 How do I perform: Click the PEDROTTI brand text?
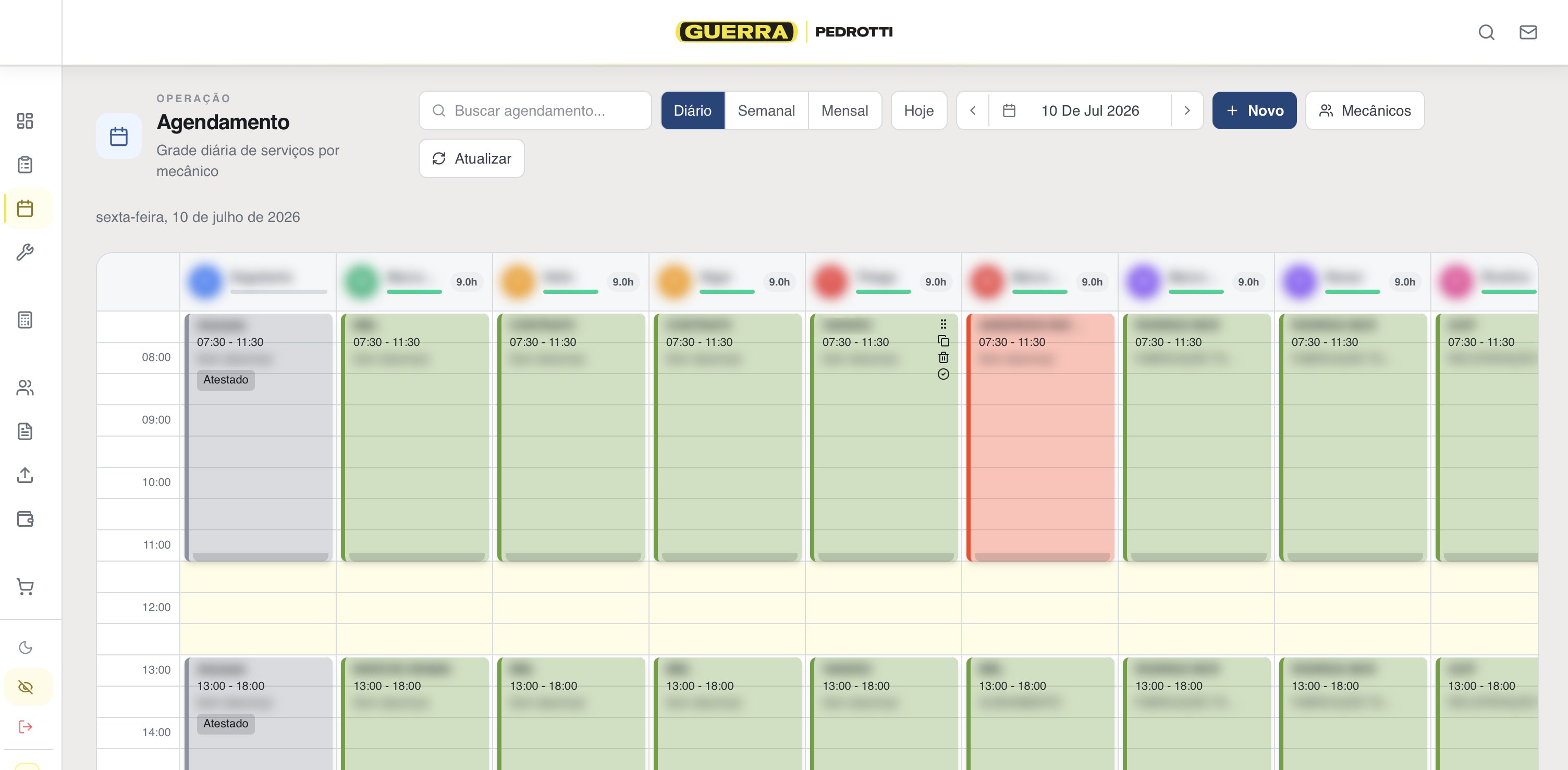[x=853, y=32]
